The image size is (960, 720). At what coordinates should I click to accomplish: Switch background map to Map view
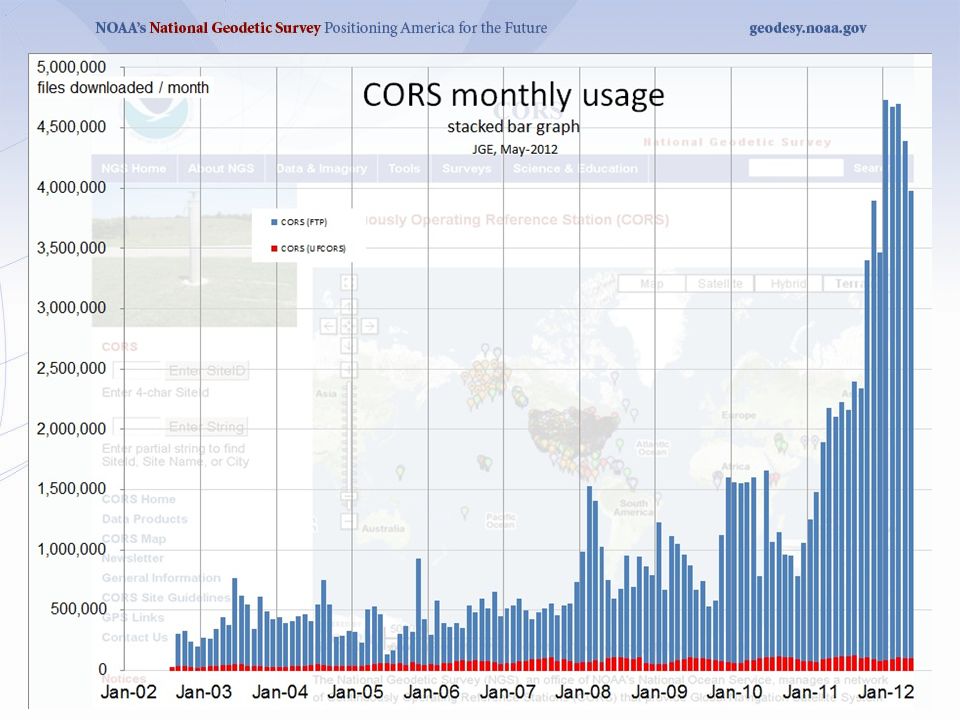(x=651, y=283)
